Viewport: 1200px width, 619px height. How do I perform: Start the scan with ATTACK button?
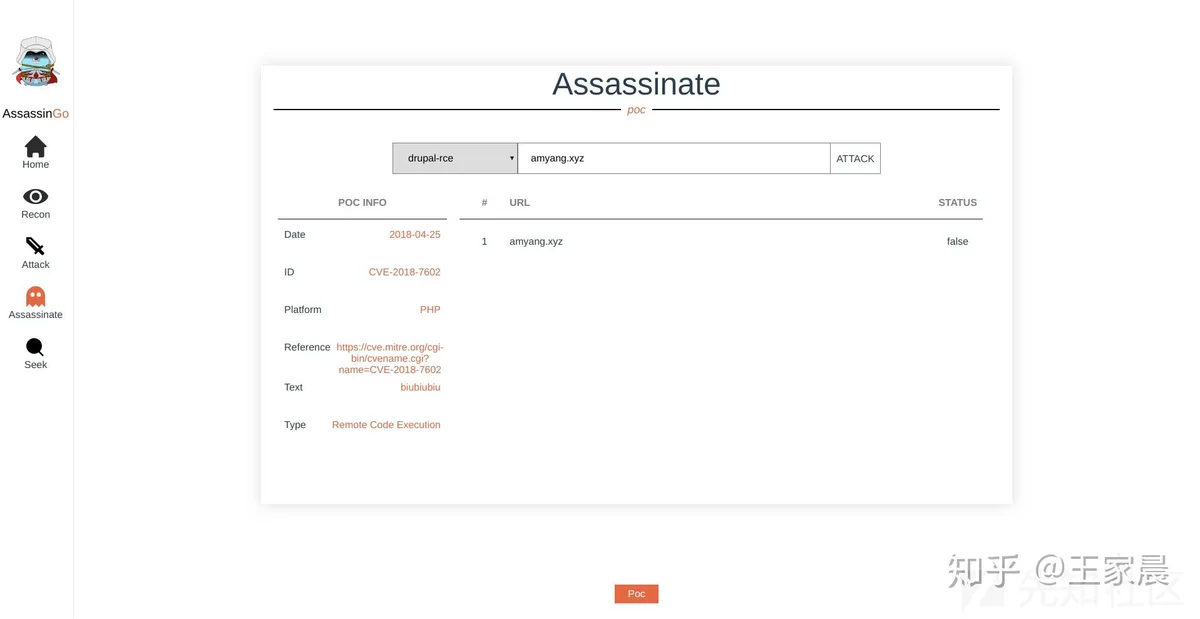coord(855,158)
